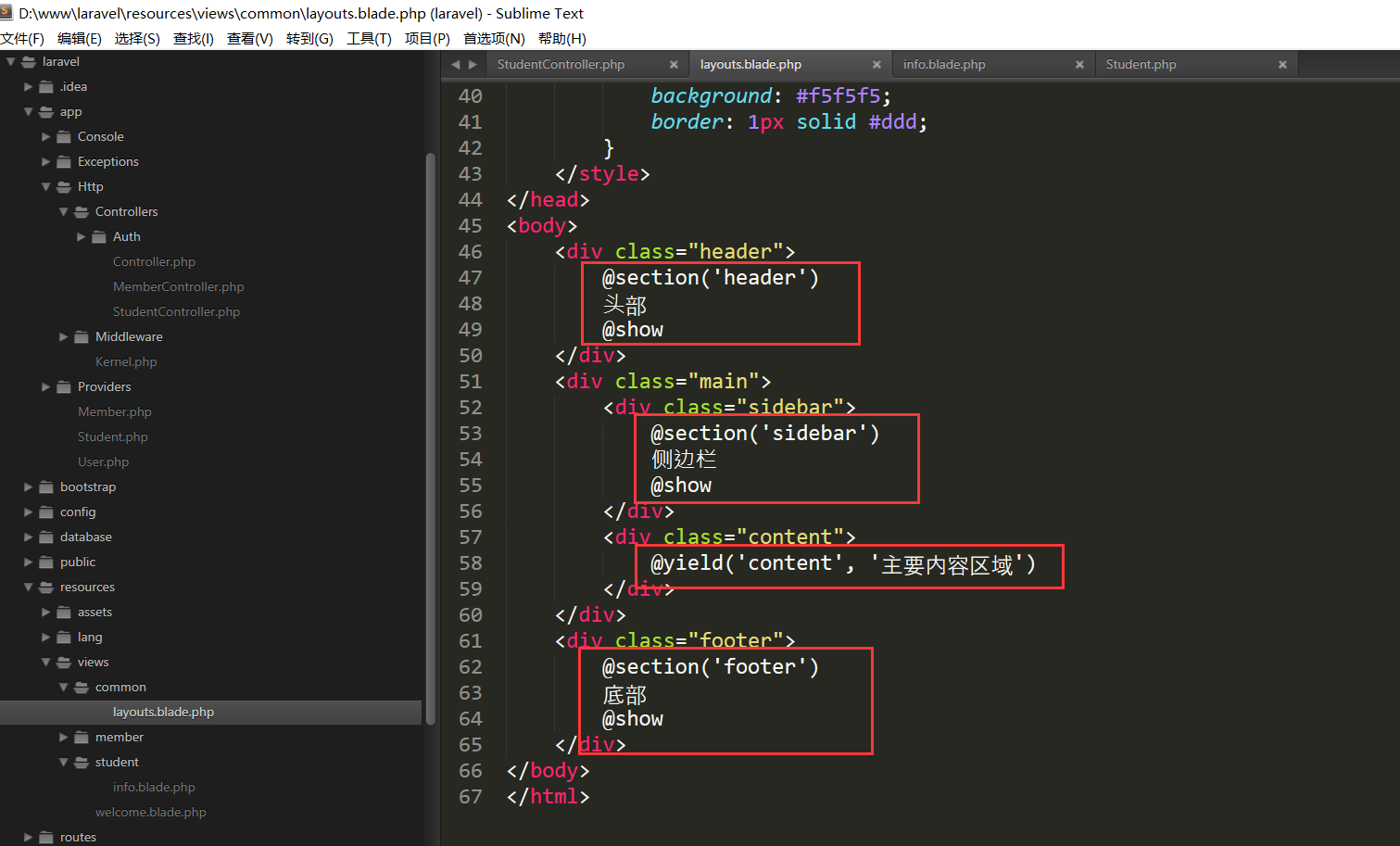Image resolution: width=1400 pixels, height=846 pixels.
Task: Close the Student.php tab
Action: pyautogui.click(x=1282, y=65)
